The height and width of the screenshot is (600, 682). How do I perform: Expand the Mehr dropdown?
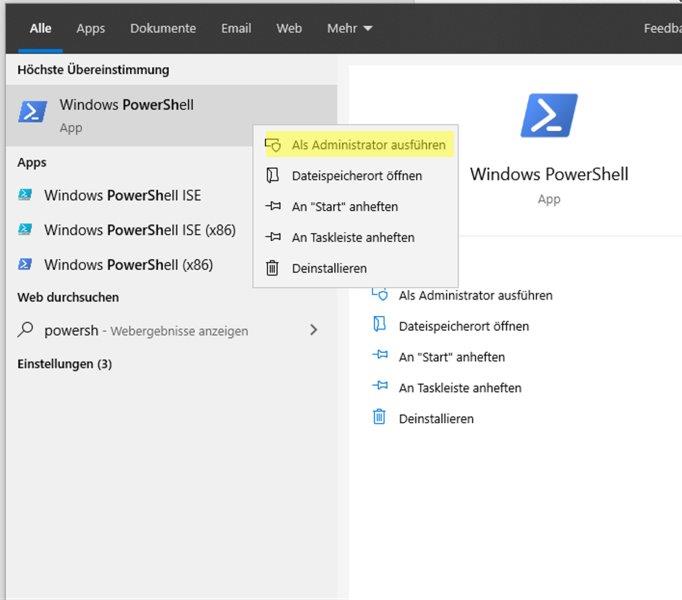[350, 29]
